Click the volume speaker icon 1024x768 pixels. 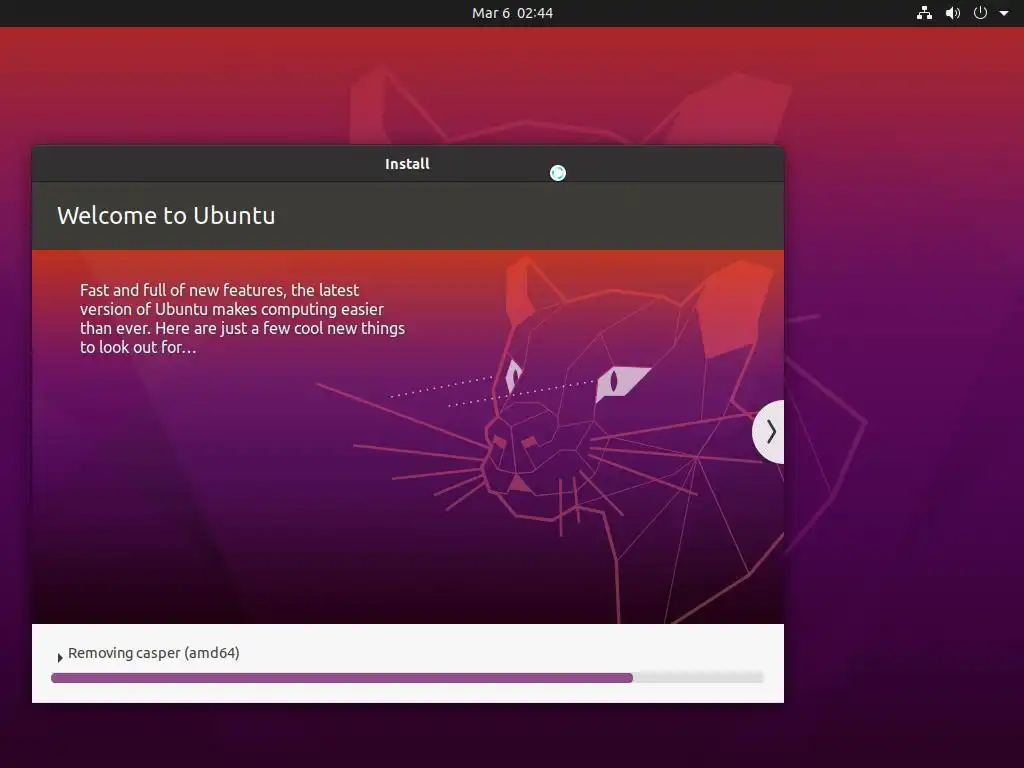pos(953,13)
